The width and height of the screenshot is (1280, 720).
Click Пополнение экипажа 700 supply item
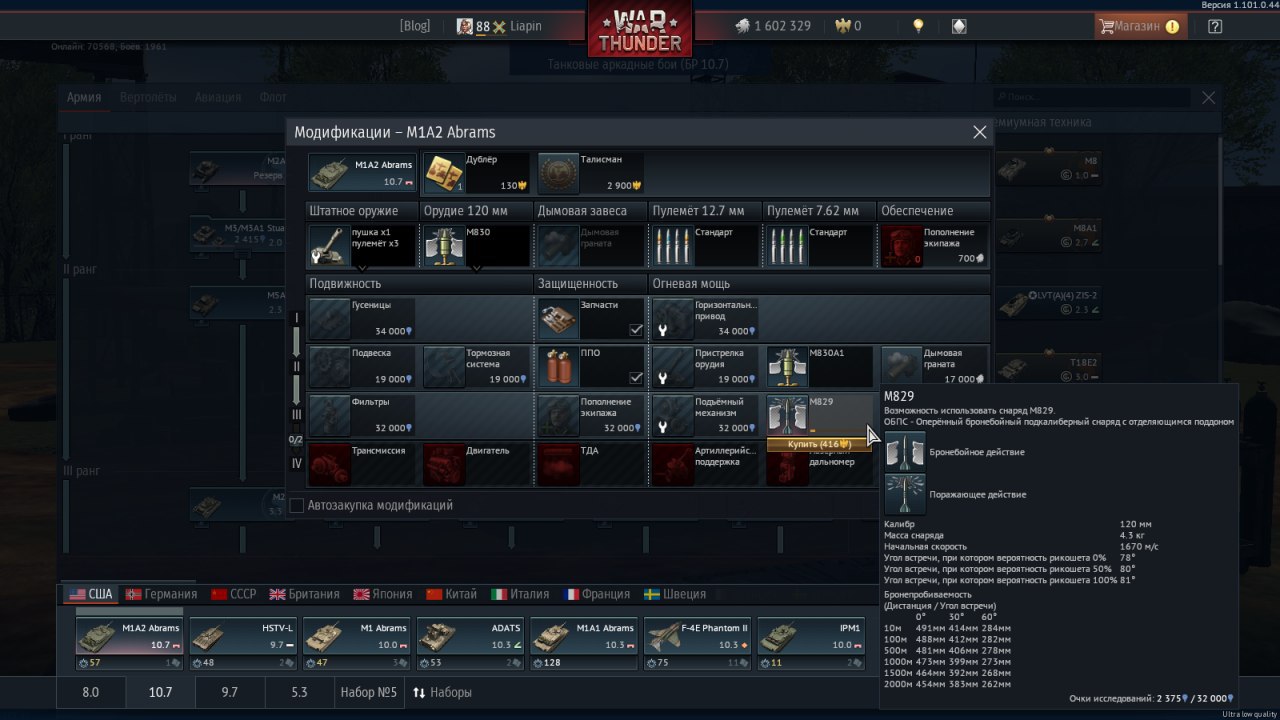[934, 246]
